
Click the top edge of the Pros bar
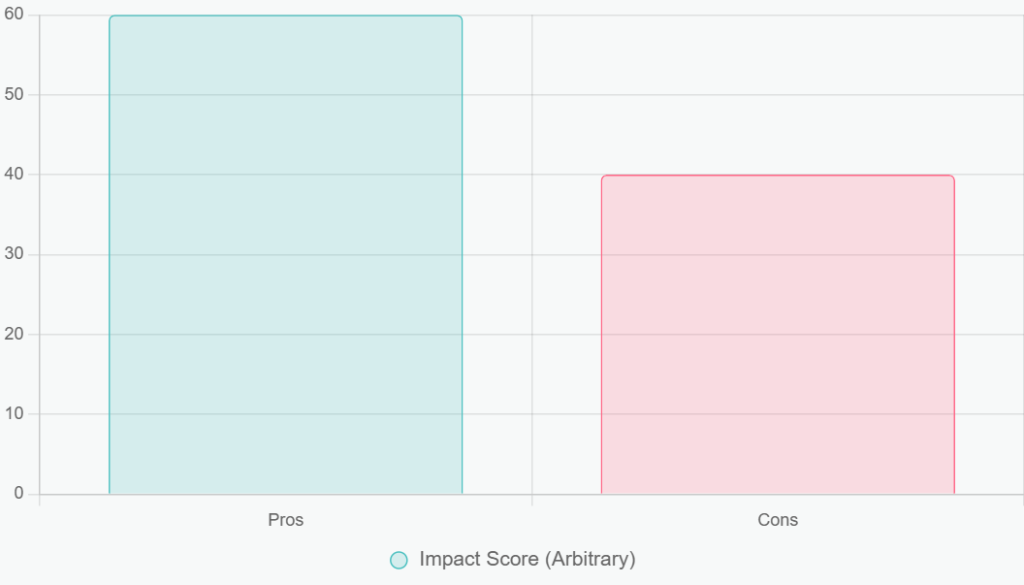point(285,16)
